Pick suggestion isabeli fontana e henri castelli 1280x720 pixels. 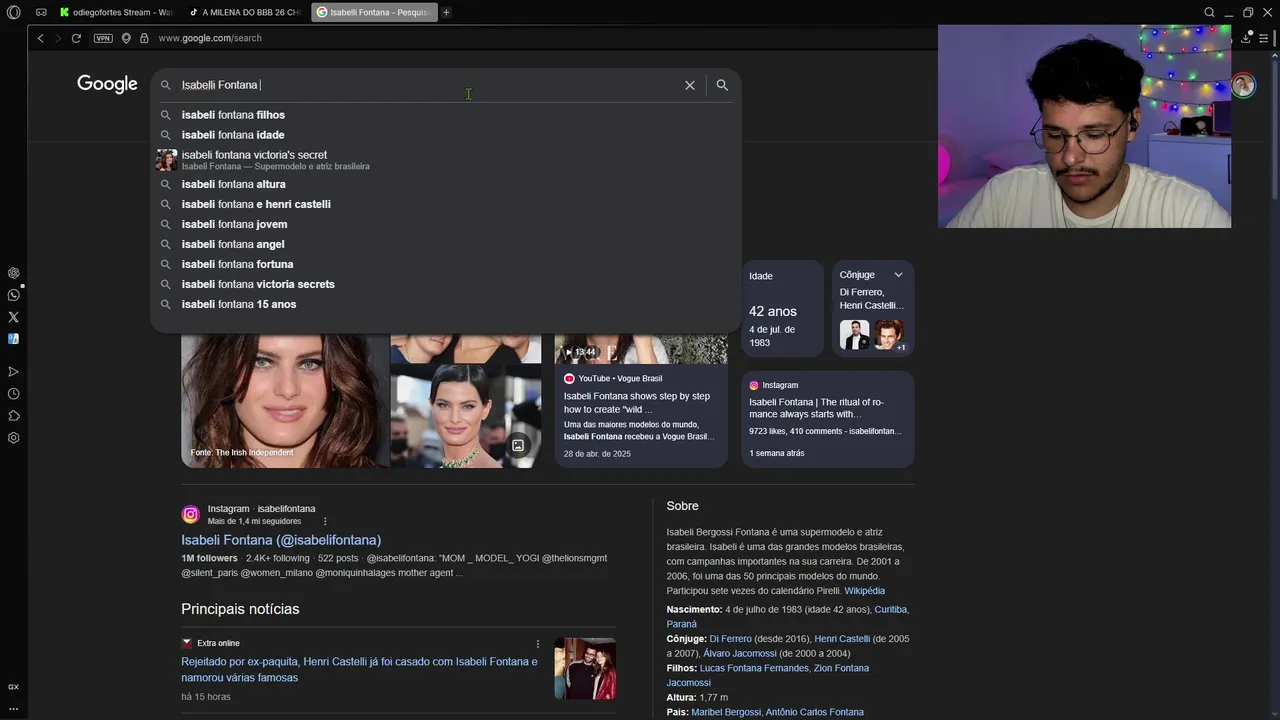pyautogui.click(x=445, y=204)
